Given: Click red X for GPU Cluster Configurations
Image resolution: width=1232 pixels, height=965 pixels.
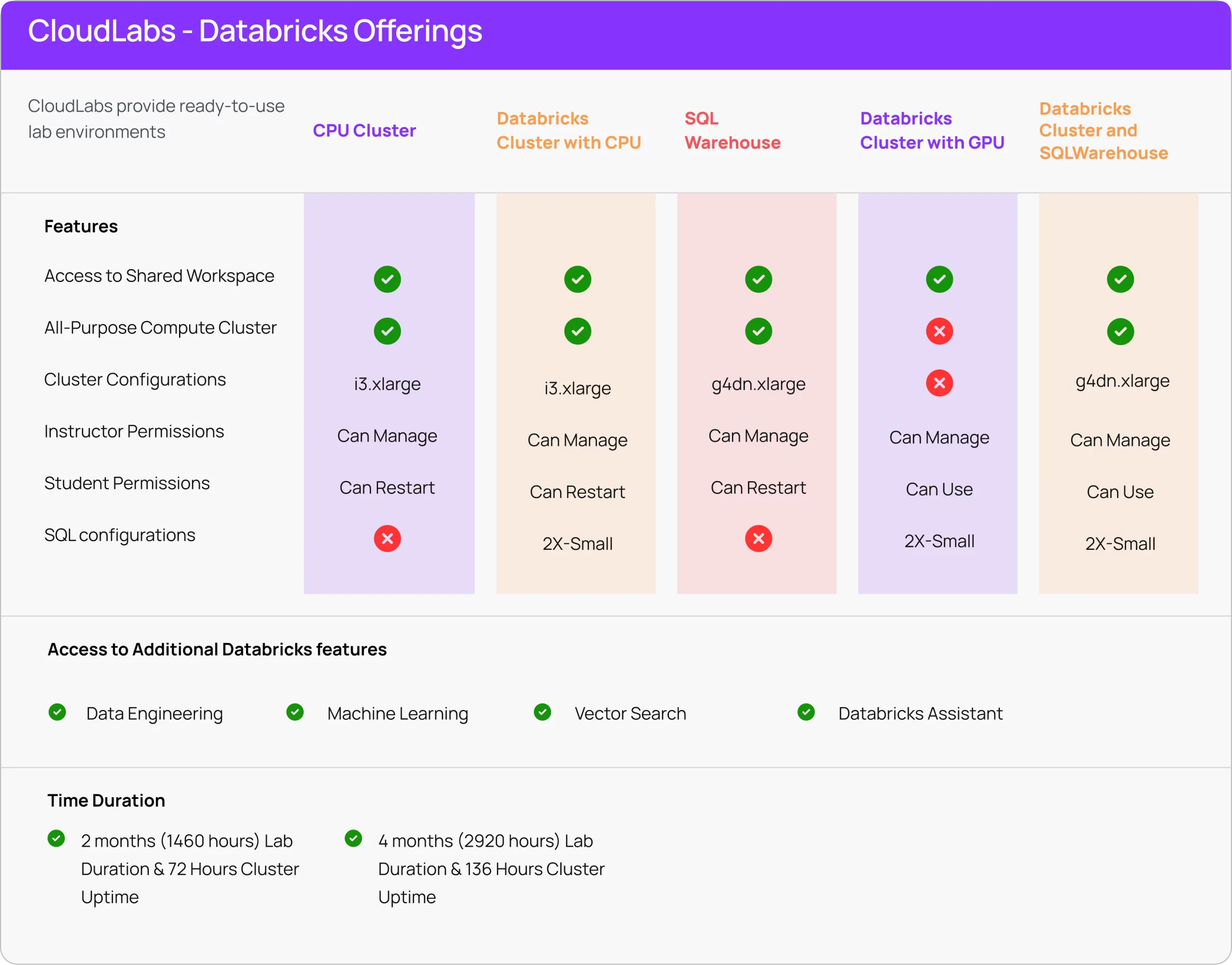Looking at the screenshot, I should (939, 383).
